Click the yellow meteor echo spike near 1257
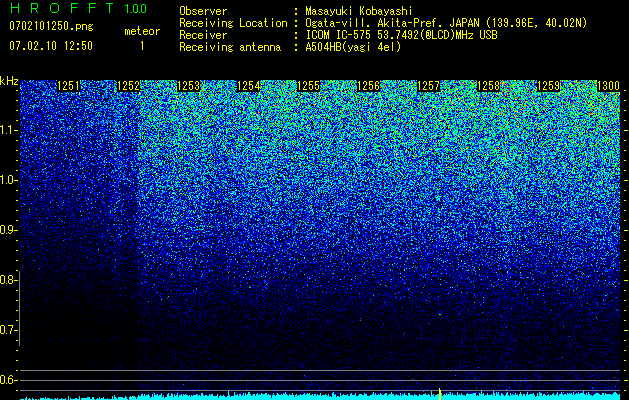Screen dimensions: 629x400 pos(440,394)
